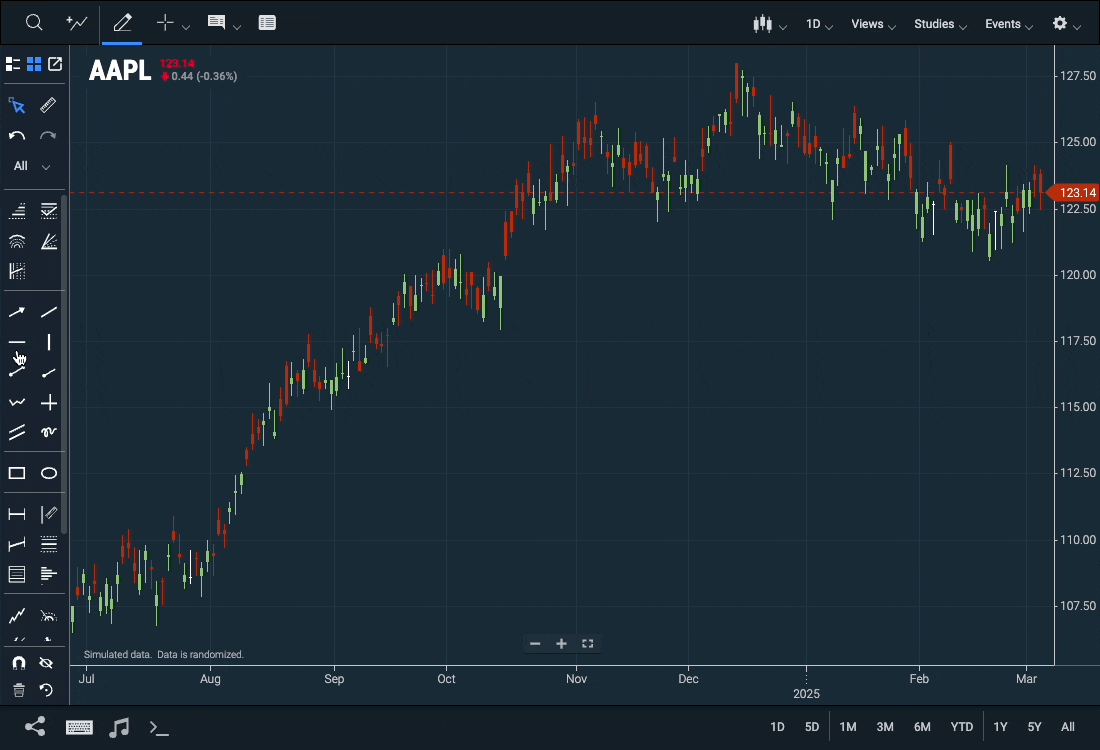Expand the info tooltip options arrow

(x=237, y=27)
